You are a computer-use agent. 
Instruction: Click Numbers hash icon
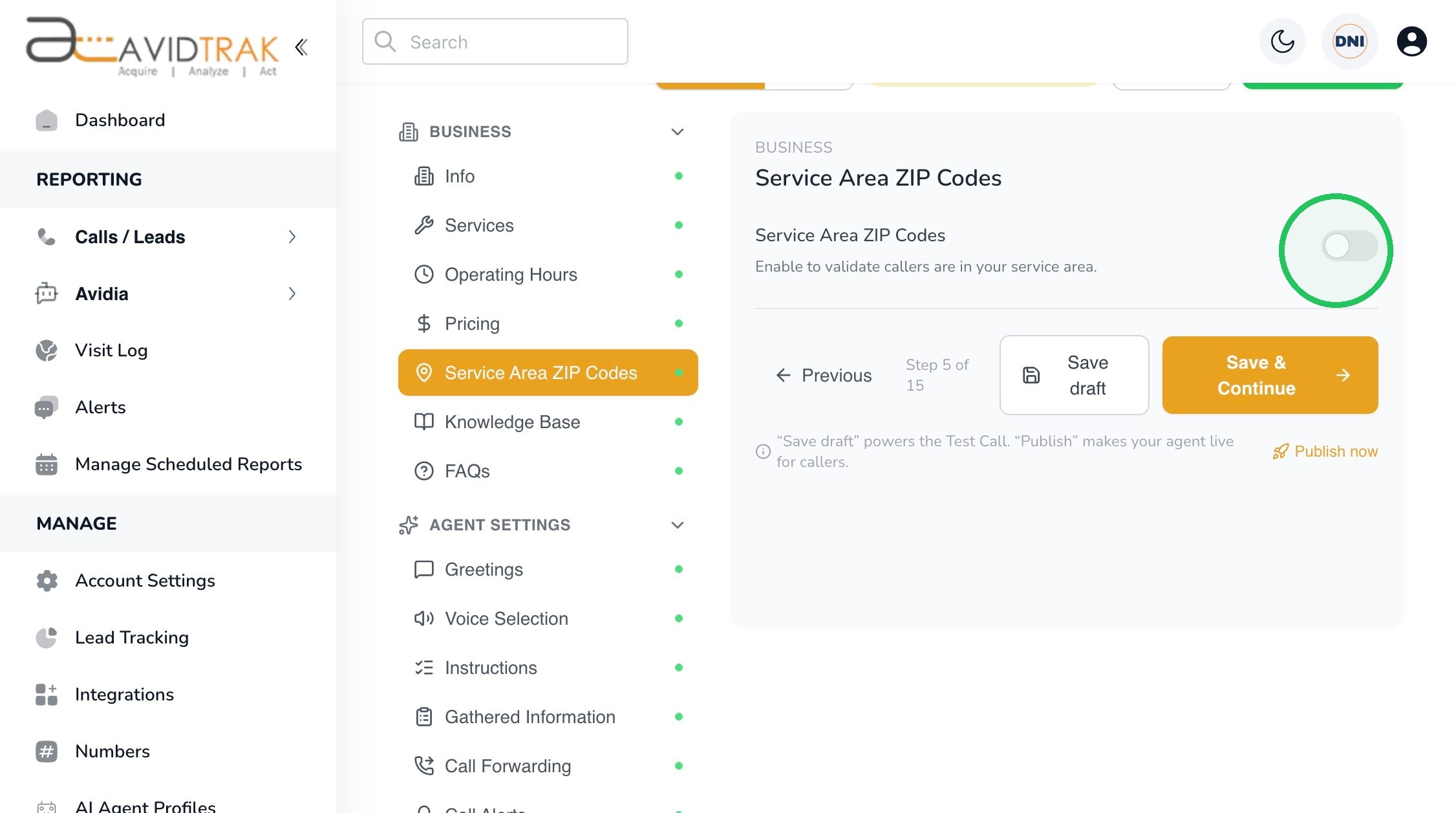pyautogui.click(x=47, y=752)
